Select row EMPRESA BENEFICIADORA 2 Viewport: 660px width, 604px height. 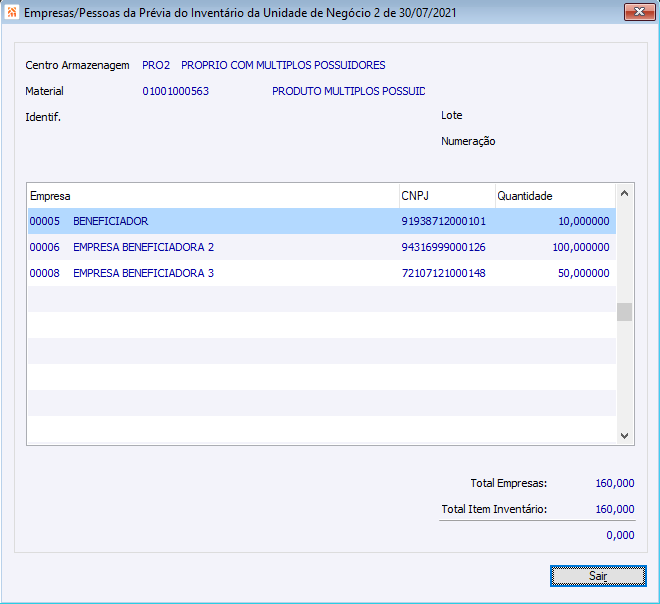pos(322,247)
